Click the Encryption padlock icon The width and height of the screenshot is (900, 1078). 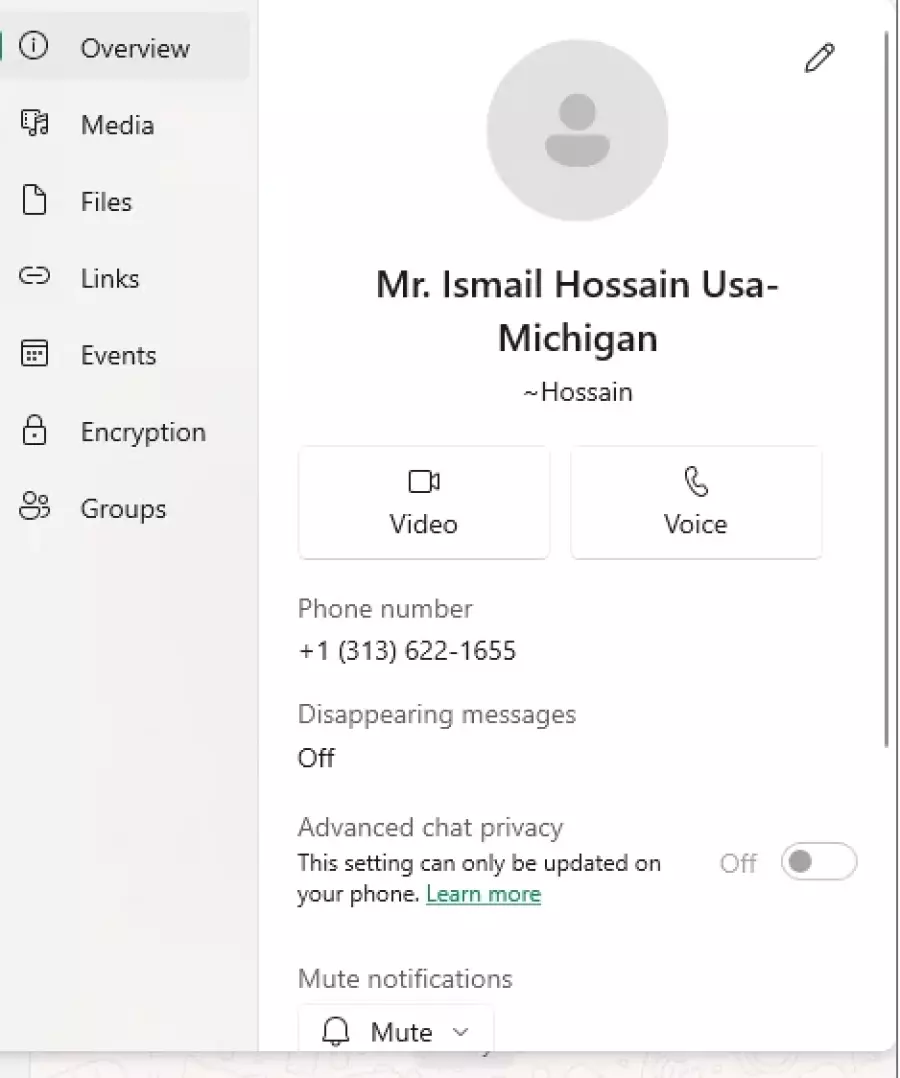pyautogui.click(x=35, y=431)
